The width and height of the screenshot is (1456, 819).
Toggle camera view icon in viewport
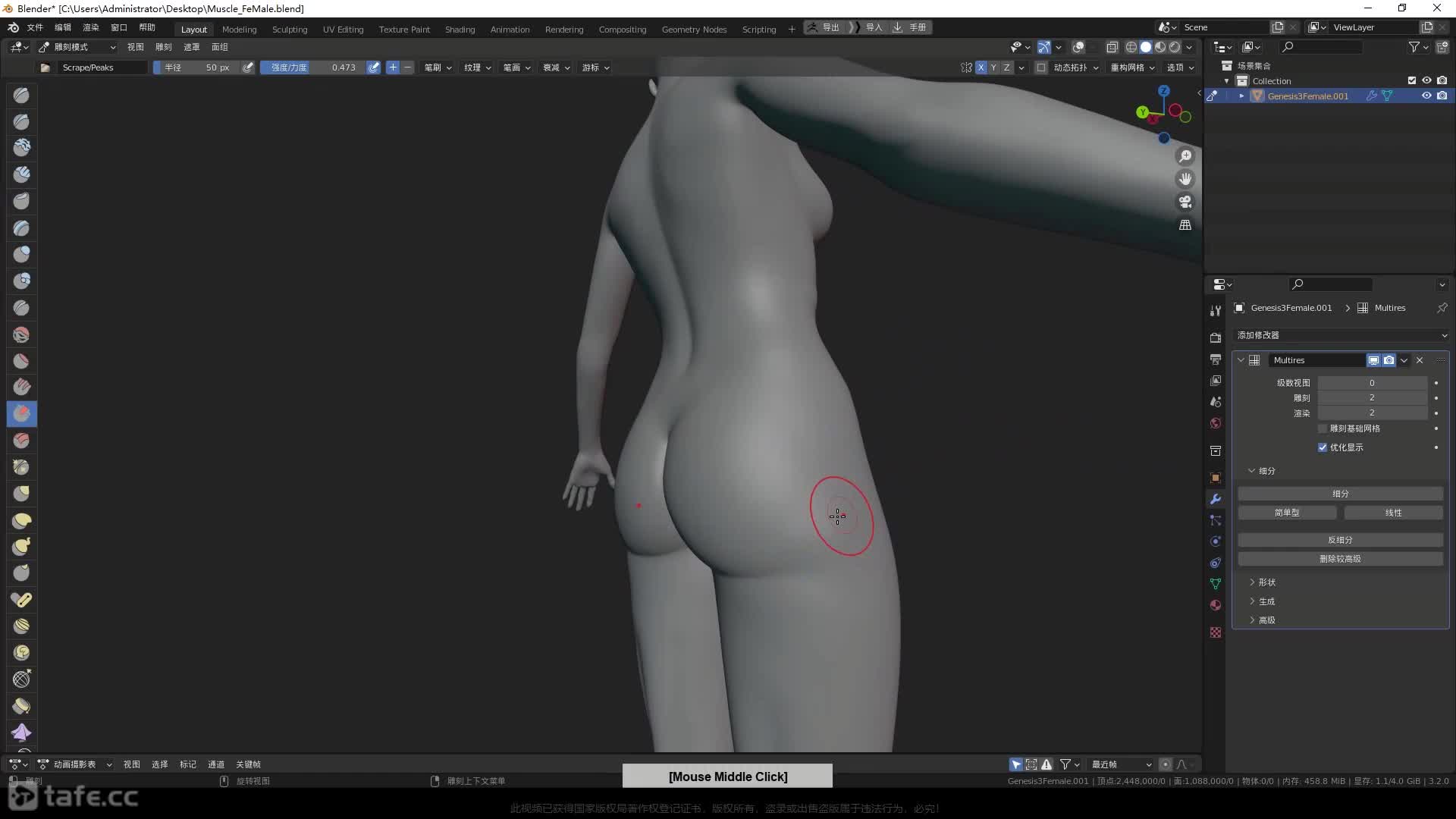tap(1185, 202)
